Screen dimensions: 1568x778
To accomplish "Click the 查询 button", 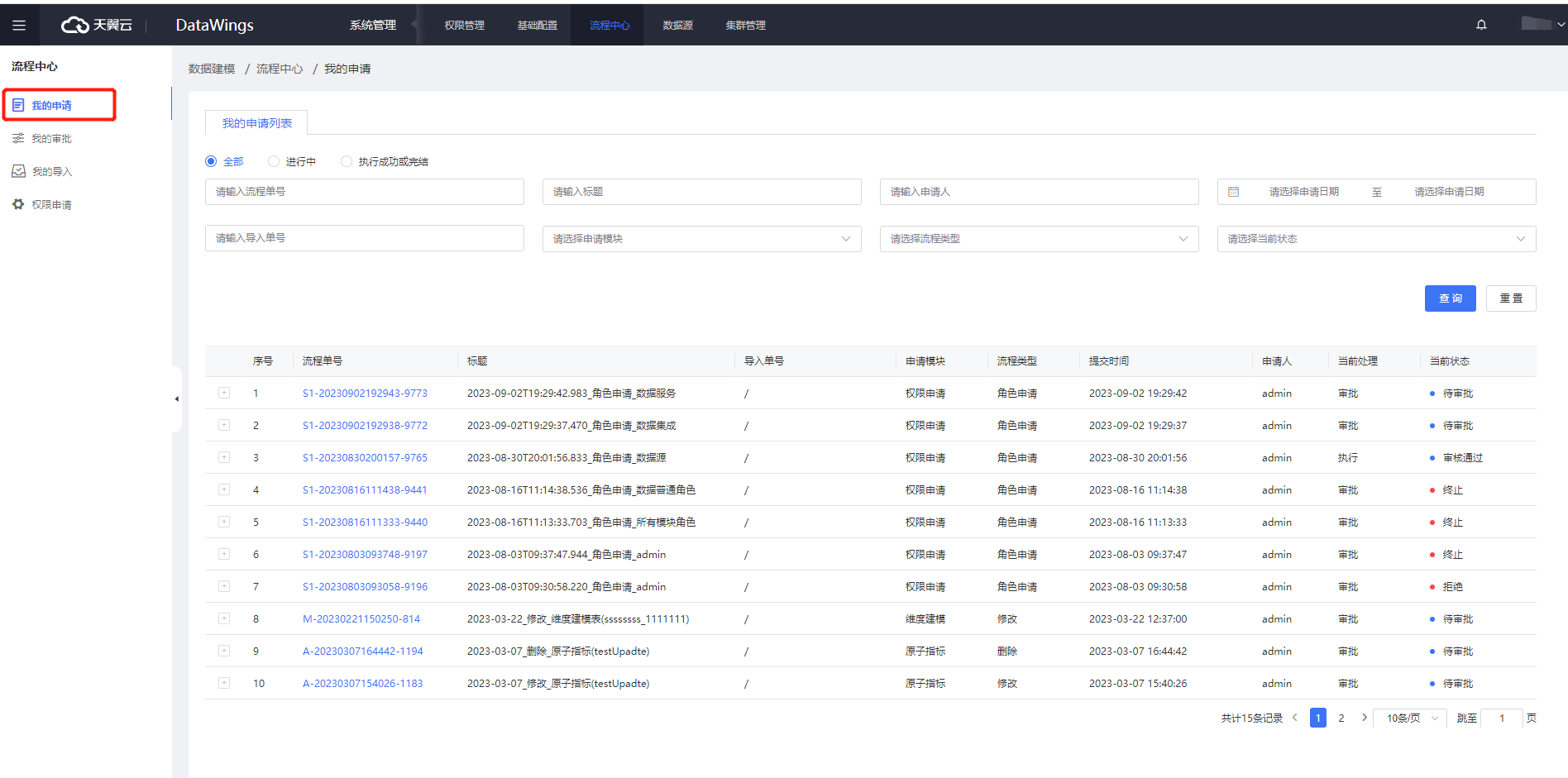I will pyautogui.click(x=1451, y=298).
